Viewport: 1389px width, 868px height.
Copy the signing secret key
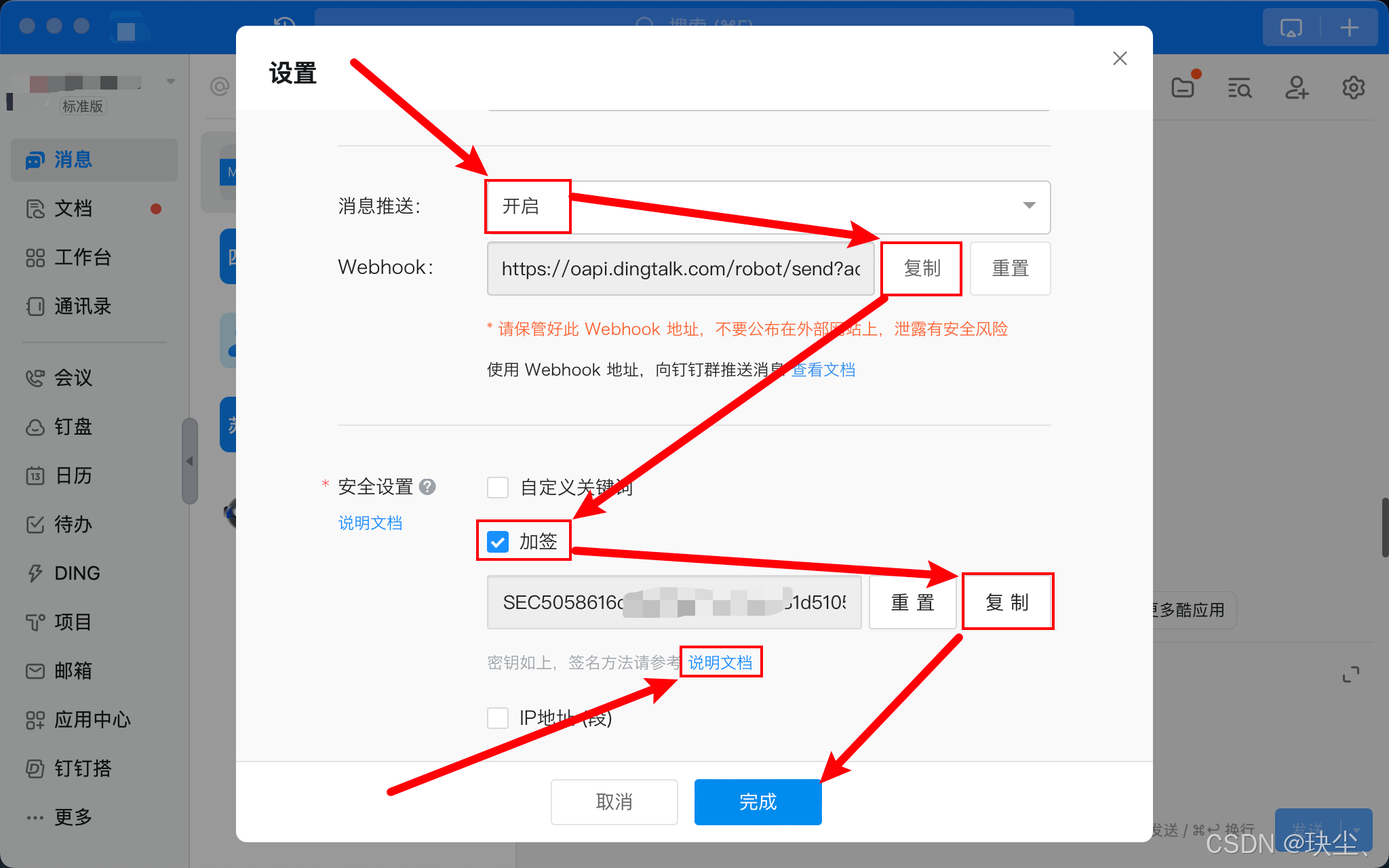(x=1007, y=602)
